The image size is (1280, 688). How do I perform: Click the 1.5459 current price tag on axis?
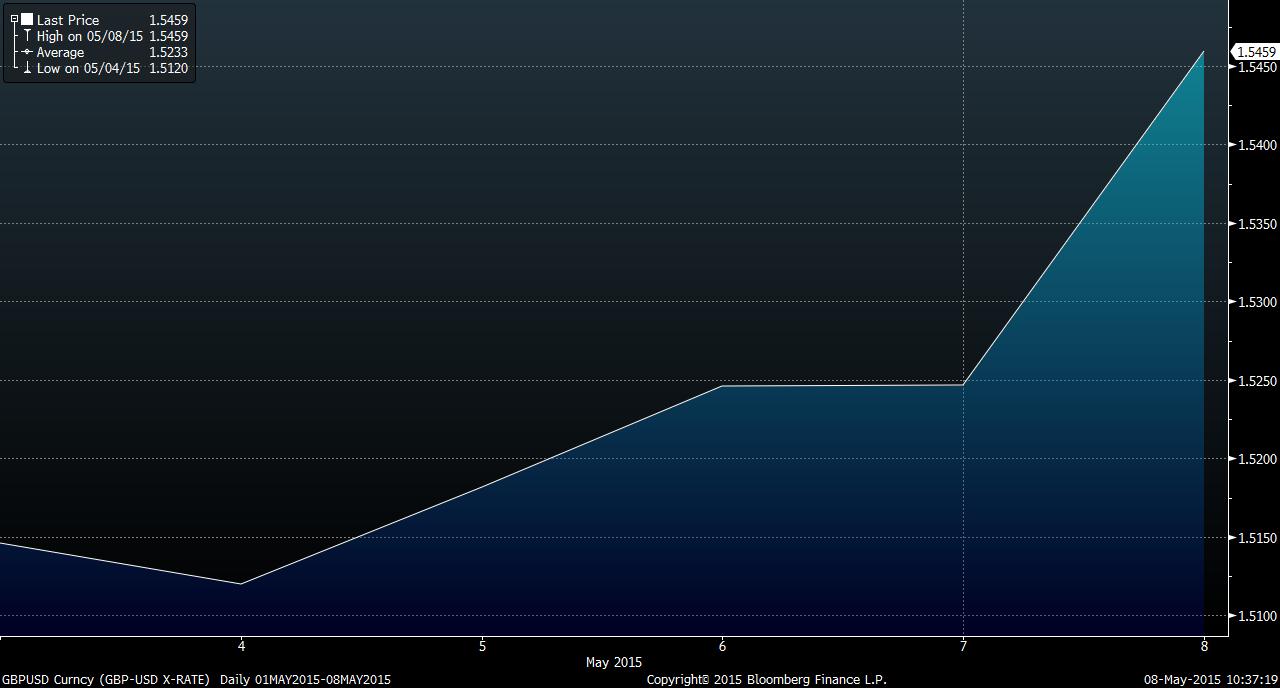[1256, 52]
